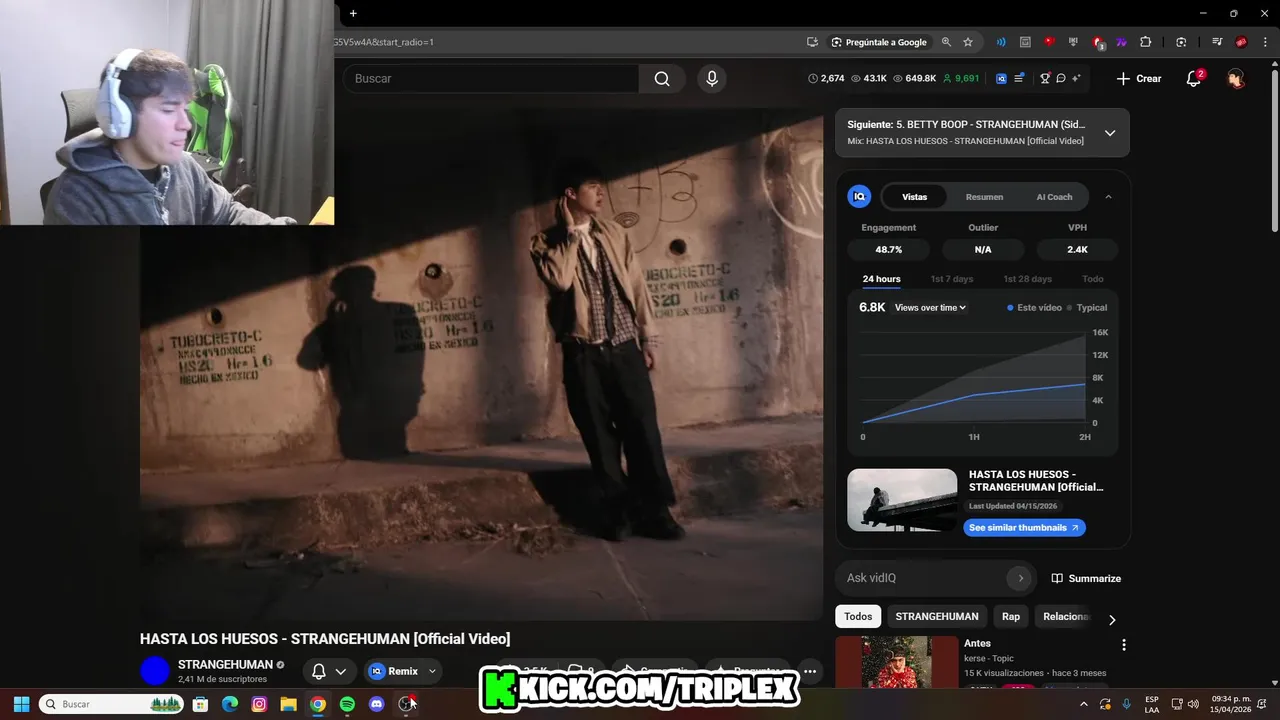Click the blue sound-wave extension icon

coord(1001,42)
